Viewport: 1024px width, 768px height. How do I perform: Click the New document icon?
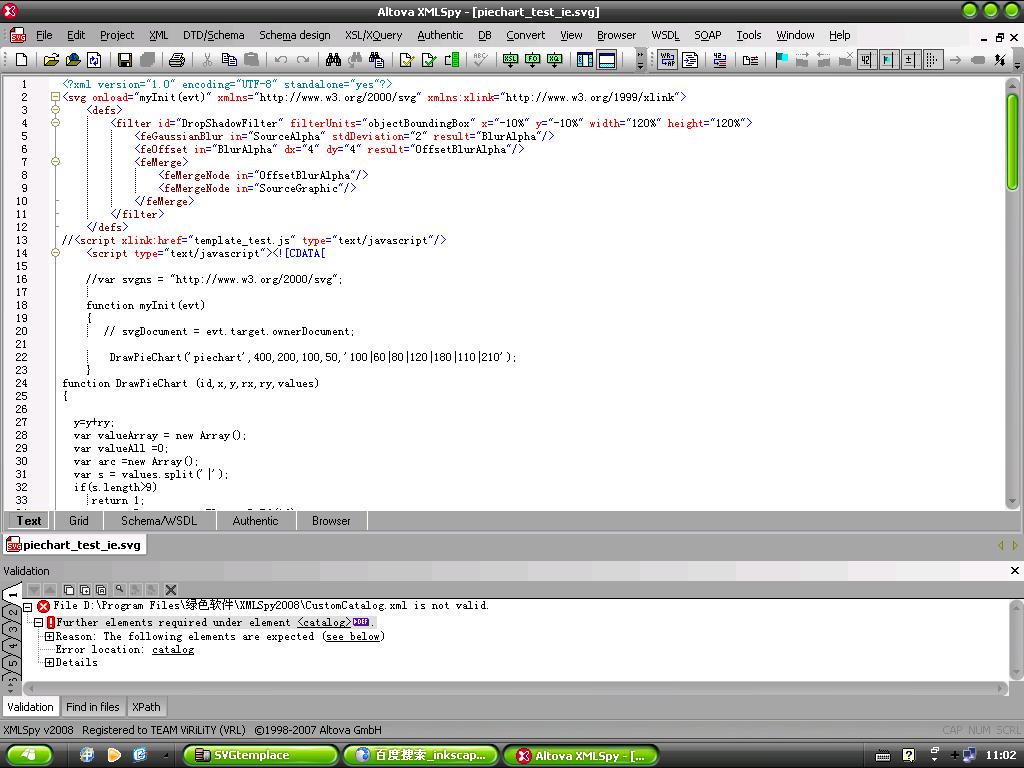22,60
